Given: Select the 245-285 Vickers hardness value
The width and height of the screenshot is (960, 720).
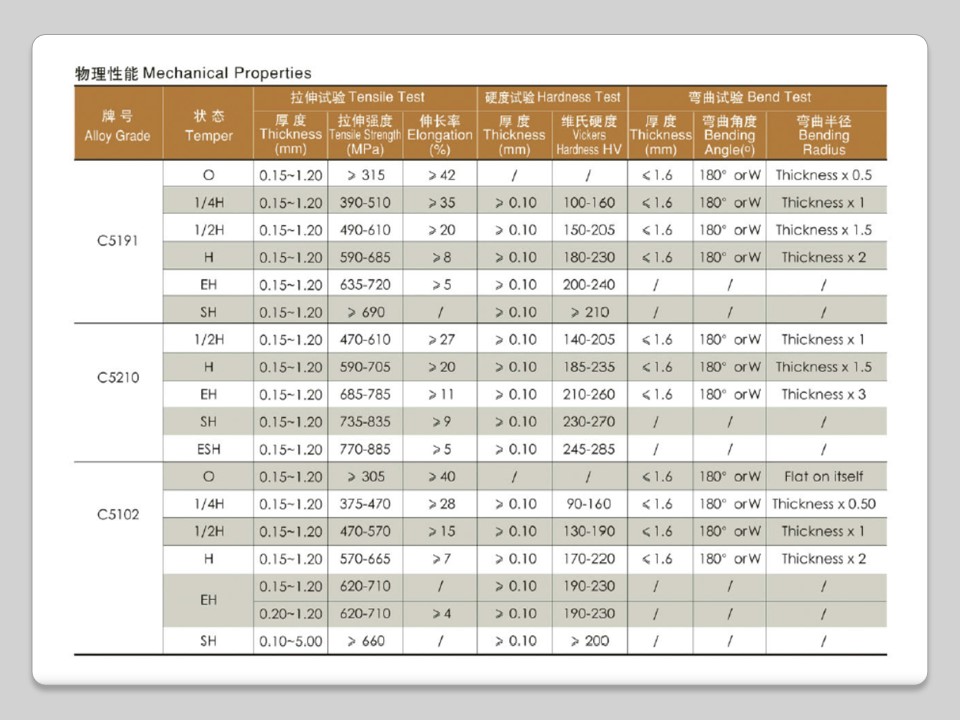Looking at the screenshot, I should 590,449.
